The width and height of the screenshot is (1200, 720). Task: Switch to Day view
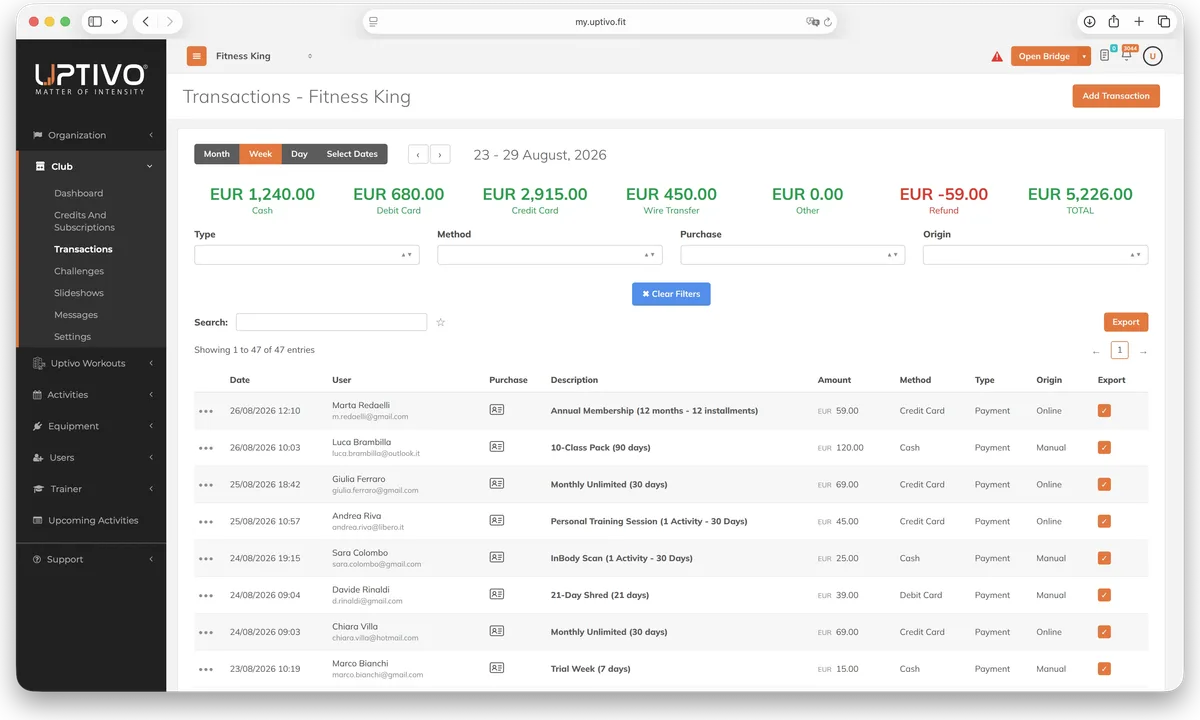pyautogui.click(x=299, y=154)
